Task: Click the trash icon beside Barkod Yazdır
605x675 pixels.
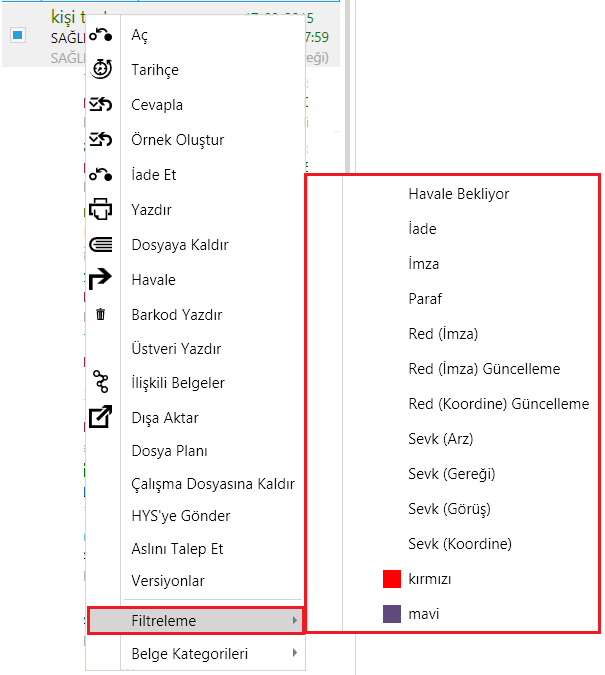Action: [x=100, y=314]
